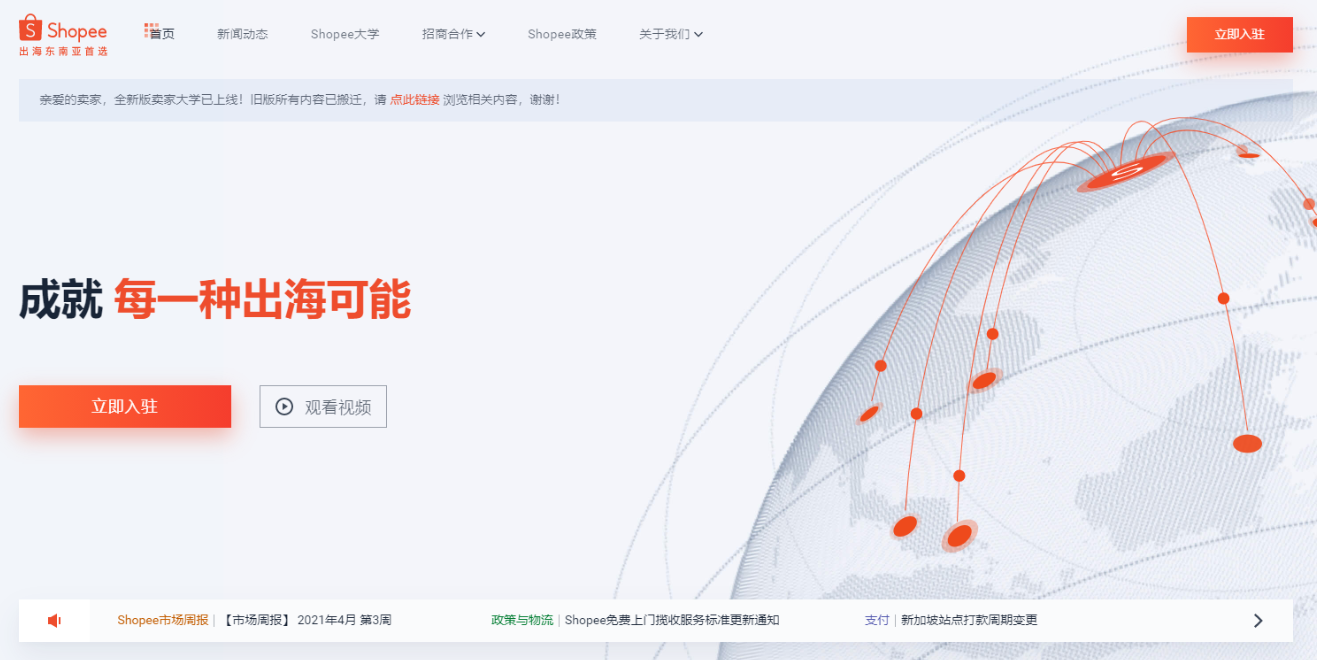1317x660 pixels.
Task: Click the Shopee logo in header
Action: [63, 34]
